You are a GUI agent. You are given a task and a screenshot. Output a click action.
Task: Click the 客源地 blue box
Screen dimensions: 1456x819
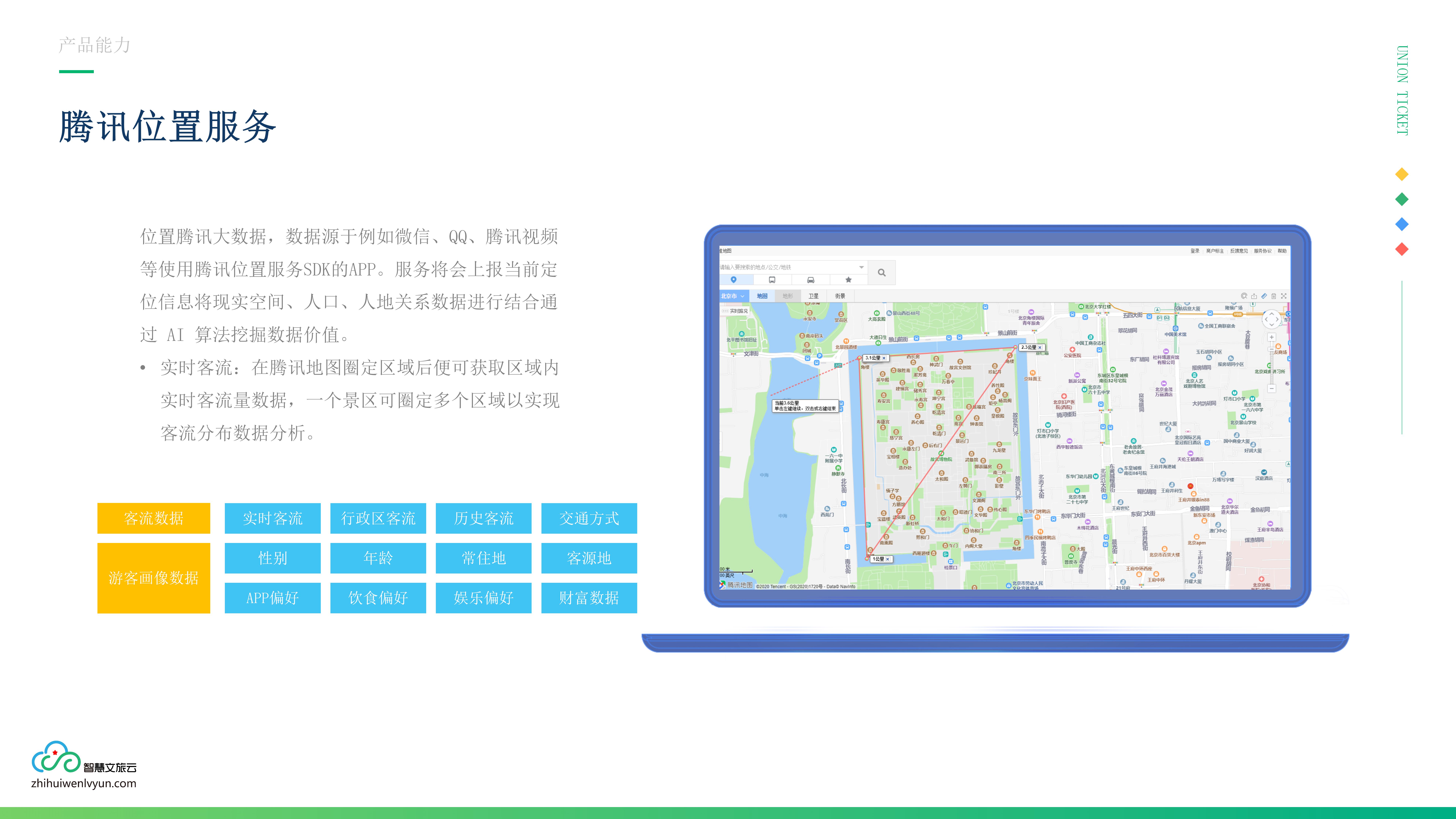(x=589, y=559)
